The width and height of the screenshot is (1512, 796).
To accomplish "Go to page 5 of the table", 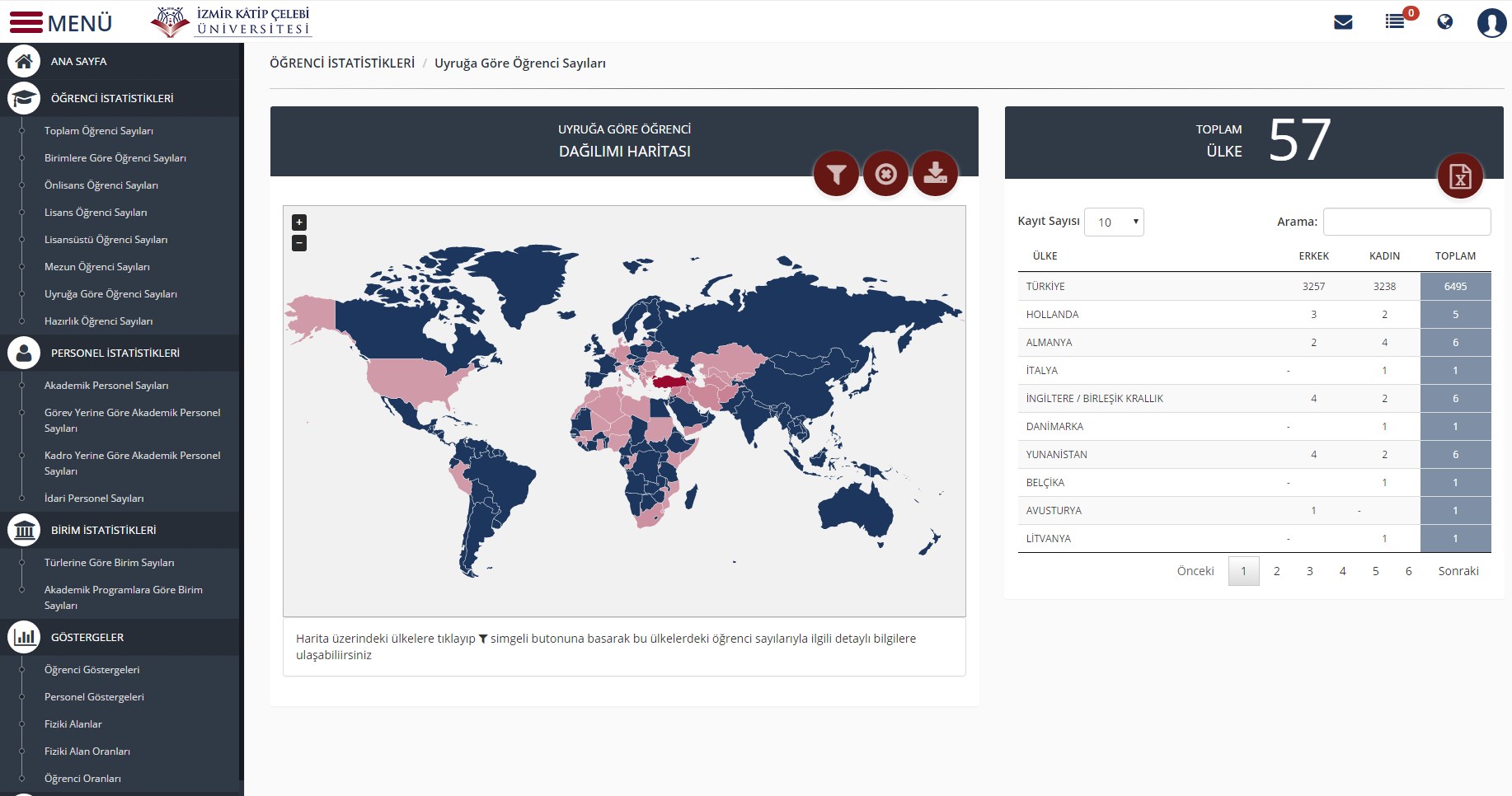I will tap(1375, 571).
